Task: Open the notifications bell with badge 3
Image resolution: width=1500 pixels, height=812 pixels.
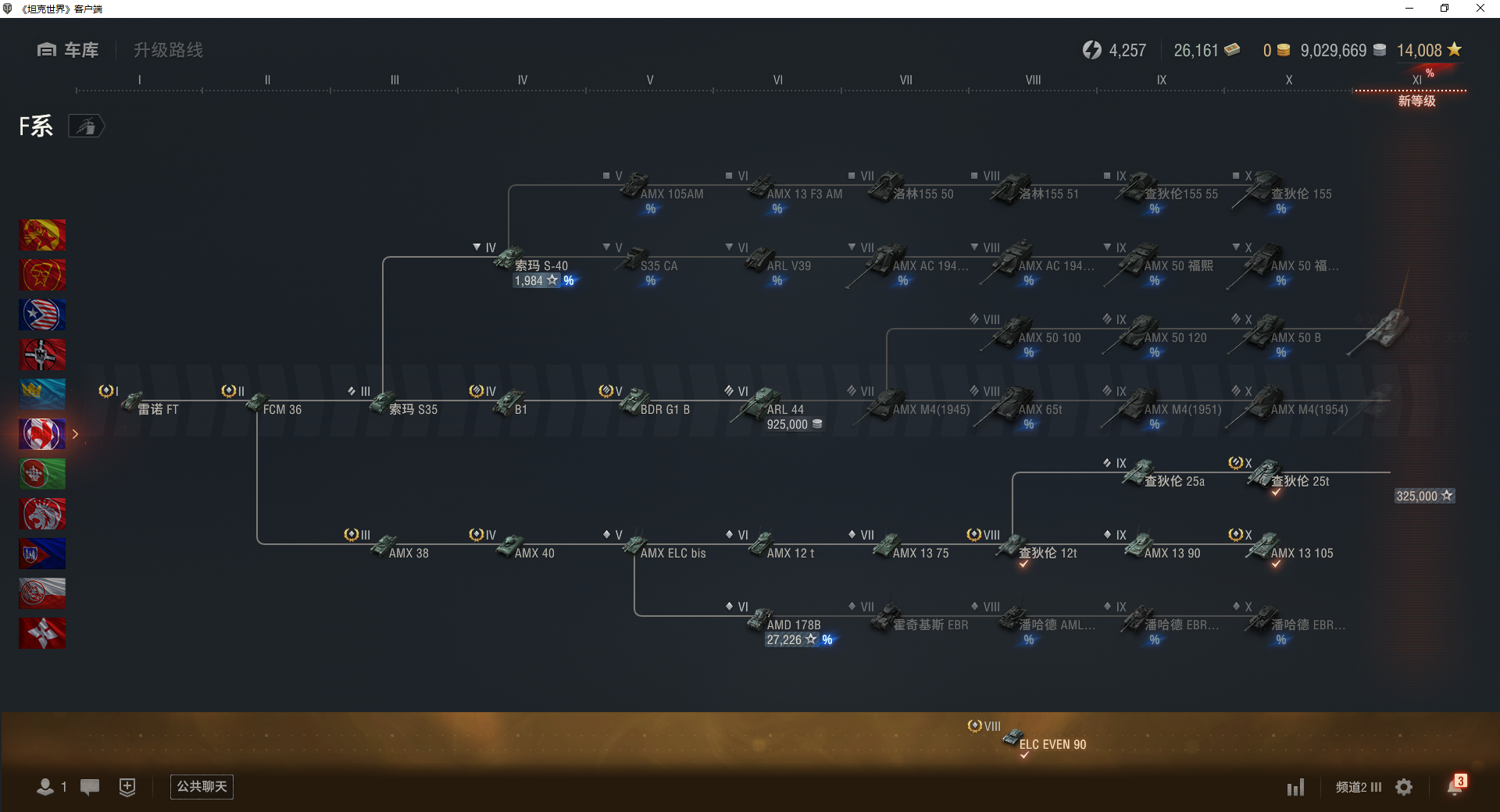Action: (1455, 785)
